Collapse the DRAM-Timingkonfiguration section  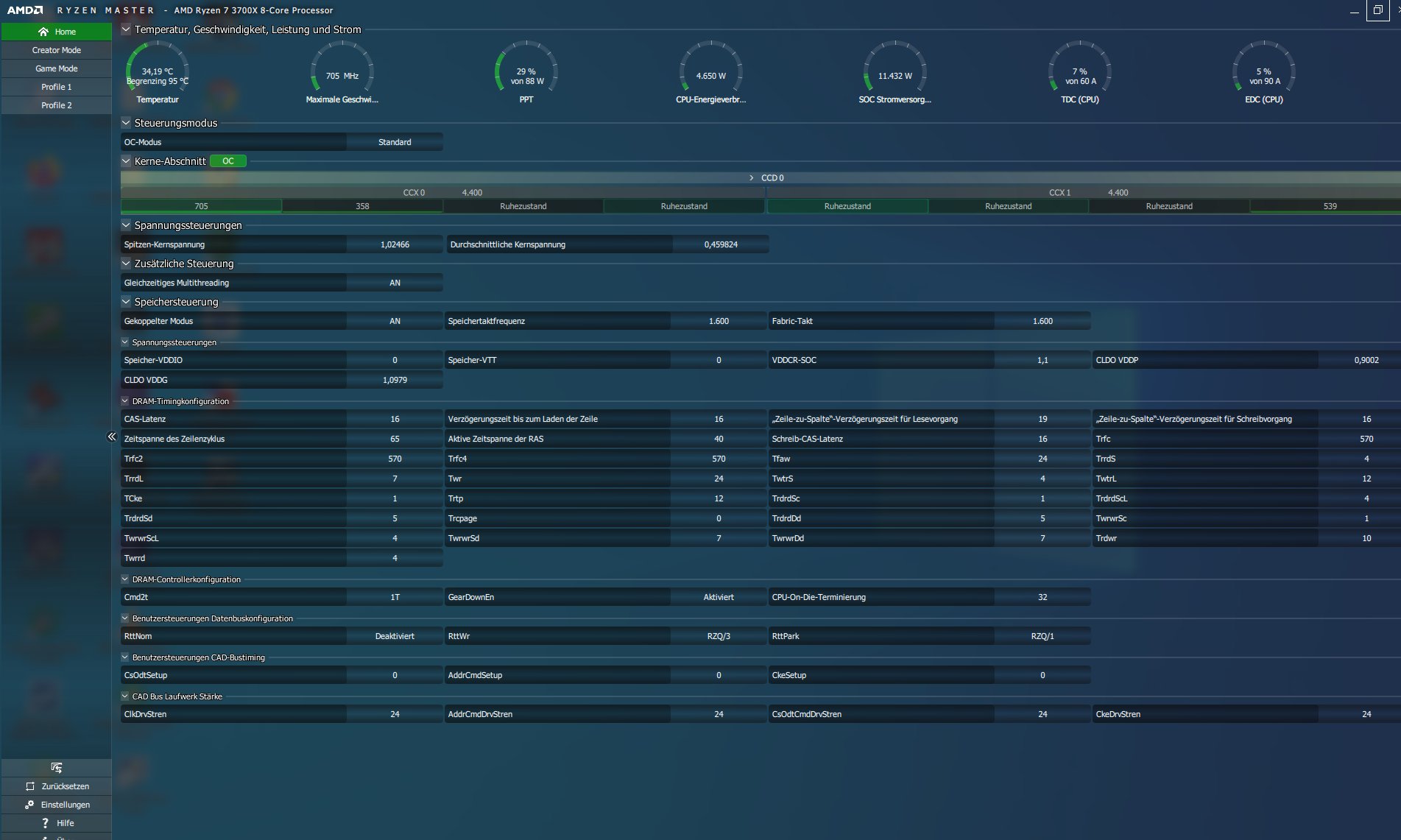[125, 401]
